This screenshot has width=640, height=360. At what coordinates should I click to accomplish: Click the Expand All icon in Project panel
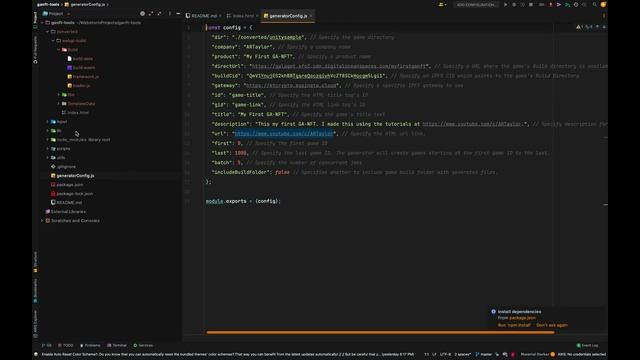click(151, 14)
